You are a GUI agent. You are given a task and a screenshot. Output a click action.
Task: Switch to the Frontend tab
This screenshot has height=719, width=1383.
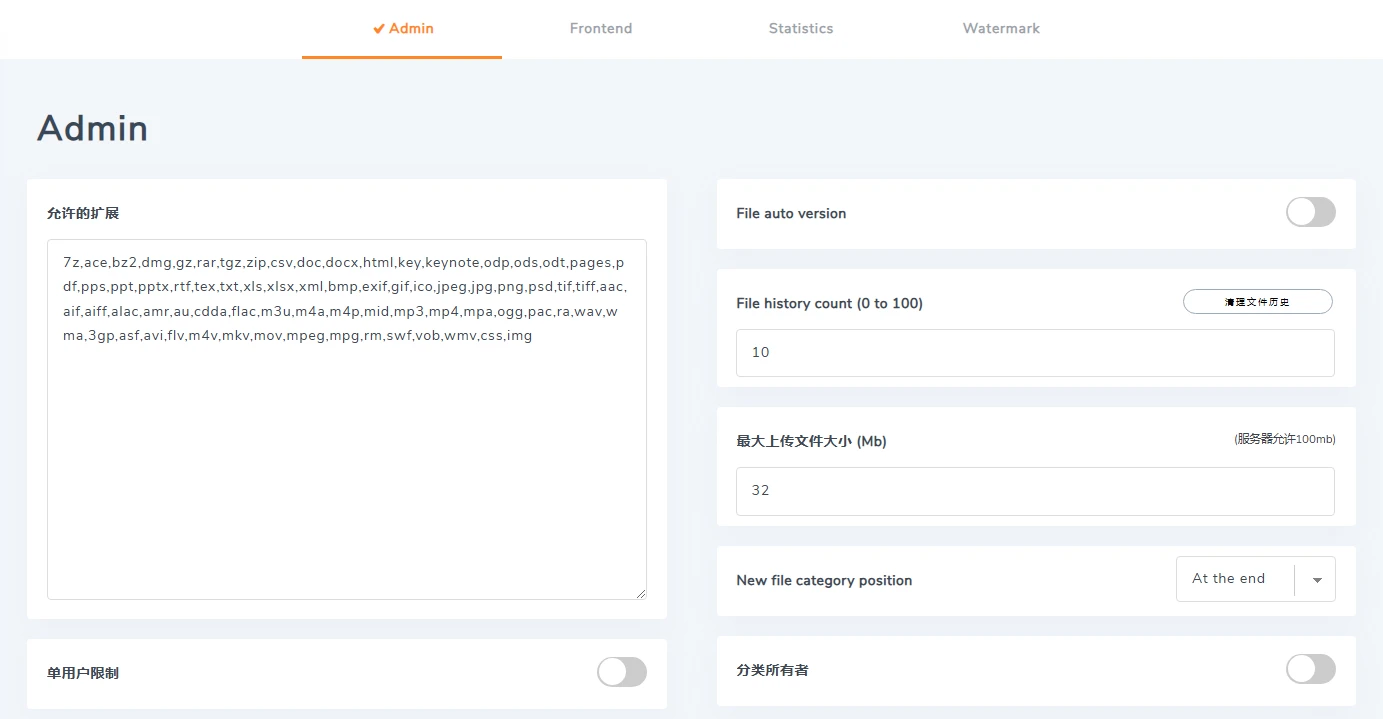pos(600,28)
